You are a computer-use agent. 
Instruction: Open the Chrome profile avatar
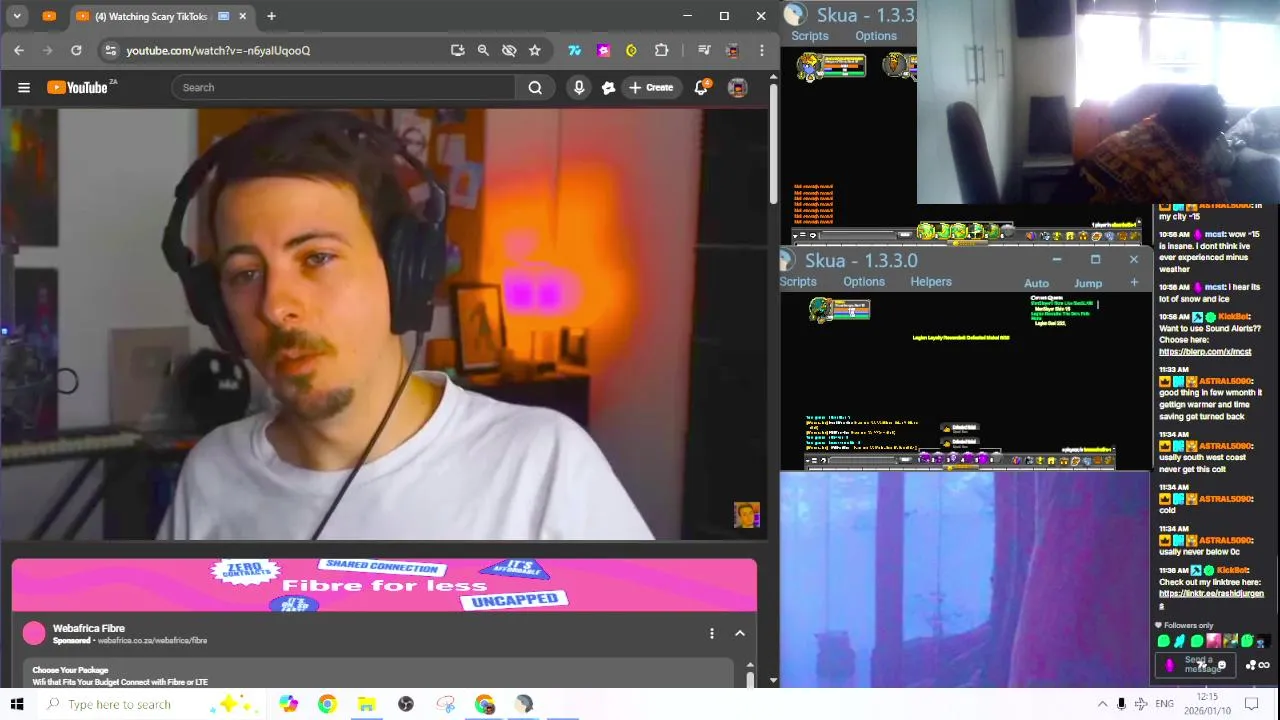tap(732, 50)
